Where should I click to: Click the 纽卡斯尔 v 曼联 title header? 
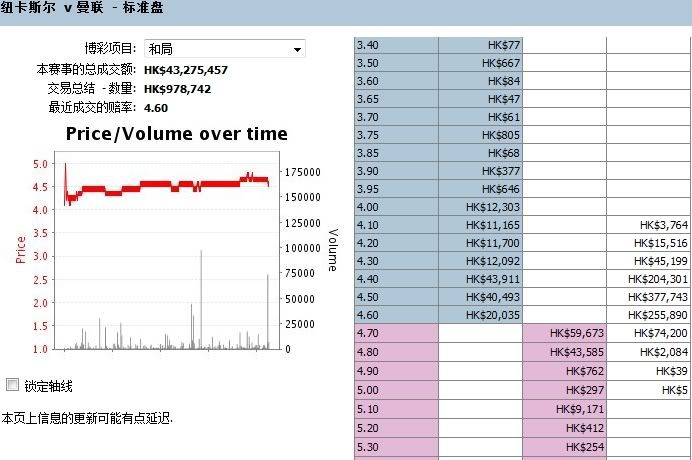pyautogui.click(x=82, y=9)
